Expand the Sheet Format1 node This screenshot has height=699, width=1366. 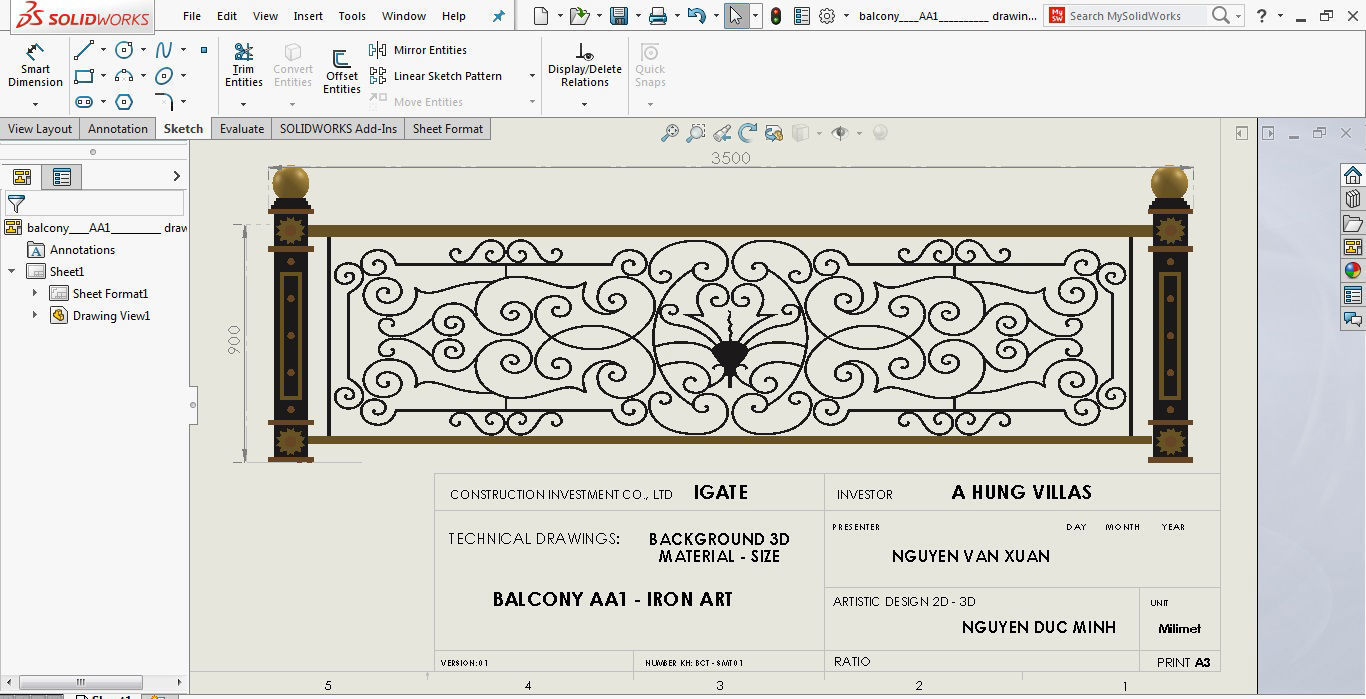[x=35, y=293]
